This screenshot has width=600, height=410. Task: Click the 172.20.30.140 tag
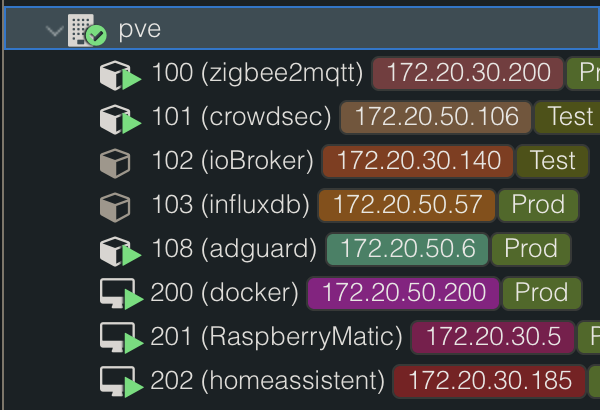tap(418, 161)
